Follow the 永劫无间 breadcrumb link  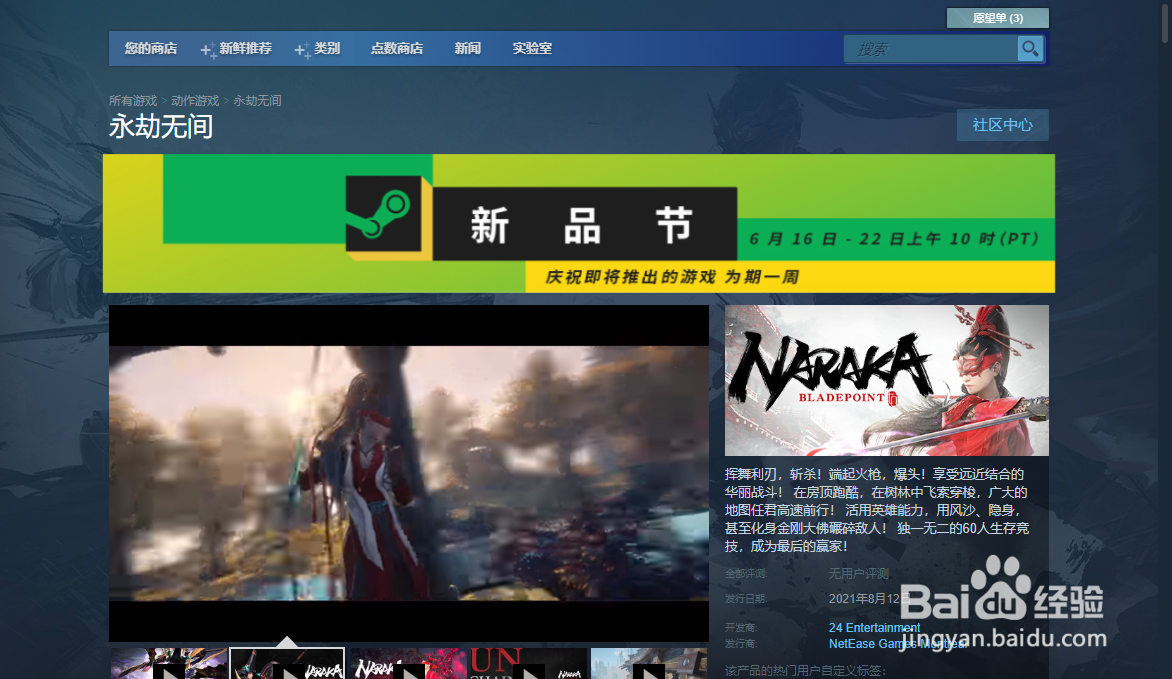pyautogui.click(x=257, y=100)
